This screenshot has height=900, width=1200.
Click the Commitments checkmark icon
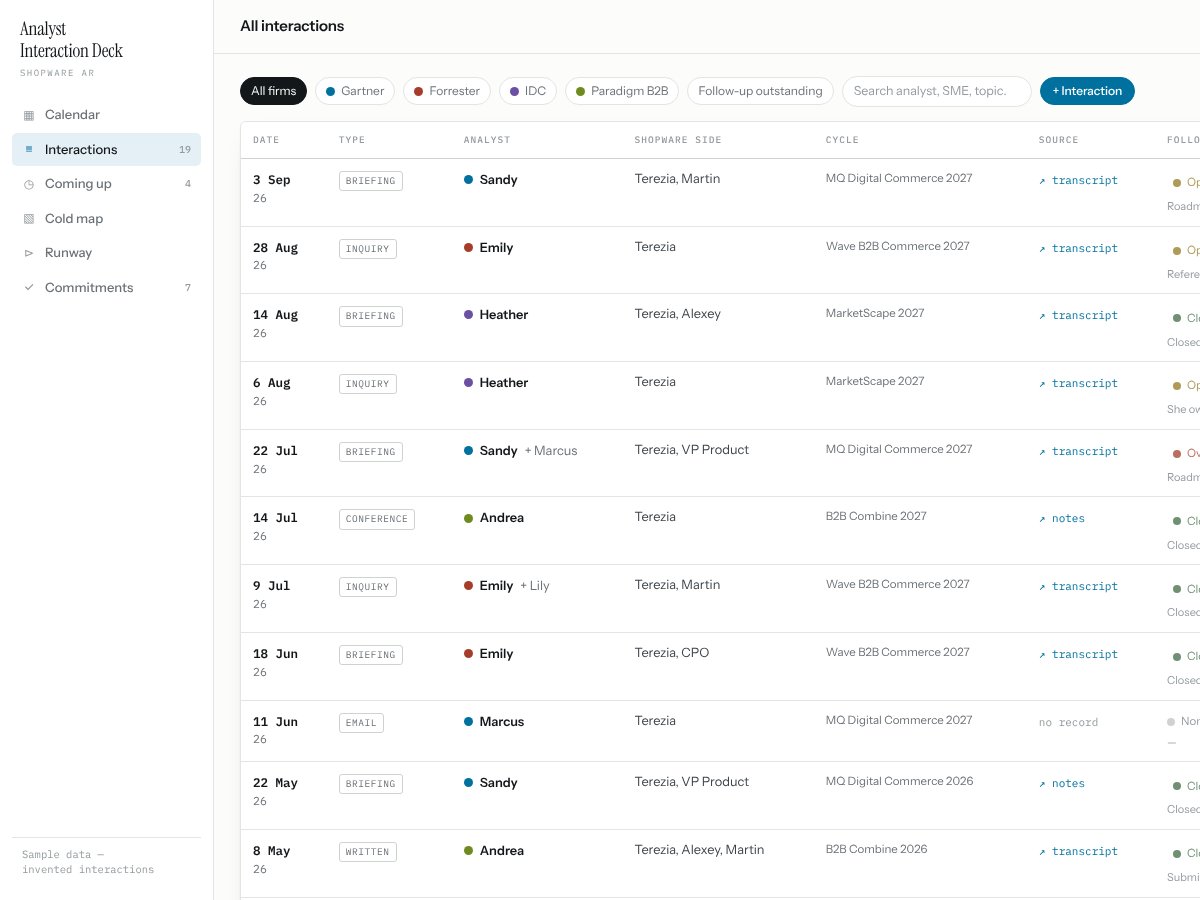click(29, 288)
